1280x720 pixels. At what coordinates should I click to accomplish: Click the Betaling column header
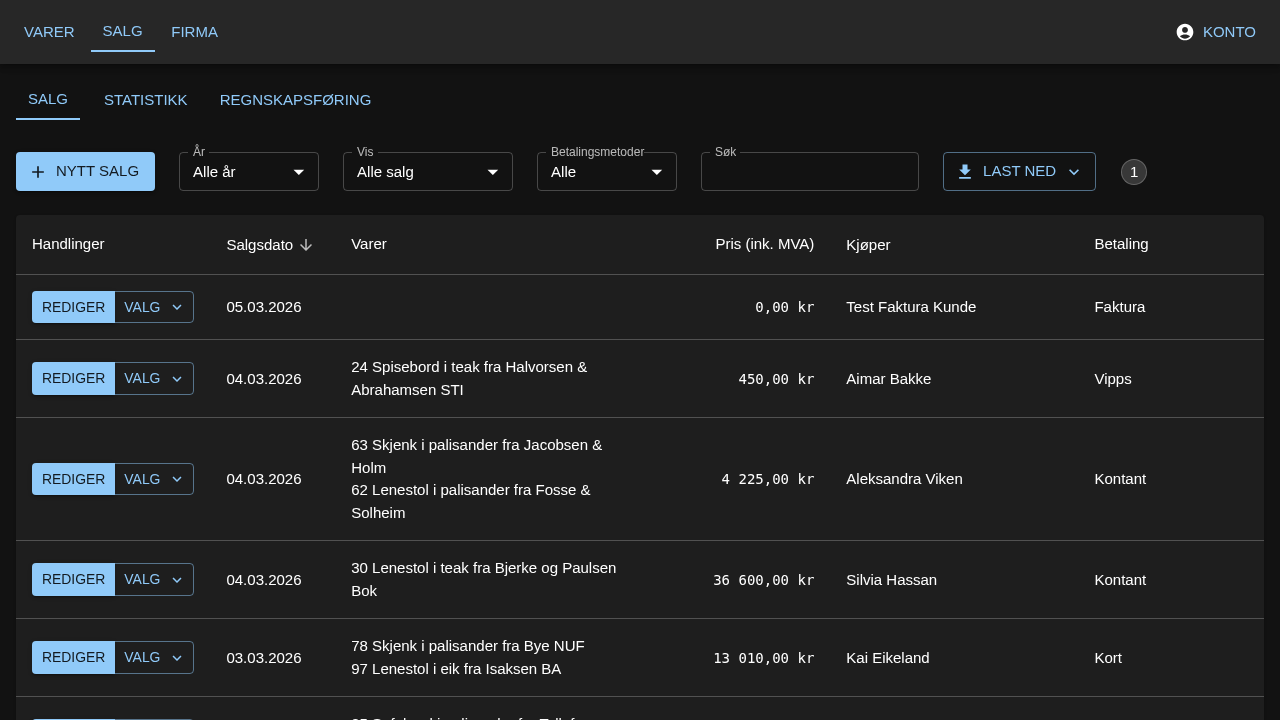pyautogui.click(x=1121, y=244)
